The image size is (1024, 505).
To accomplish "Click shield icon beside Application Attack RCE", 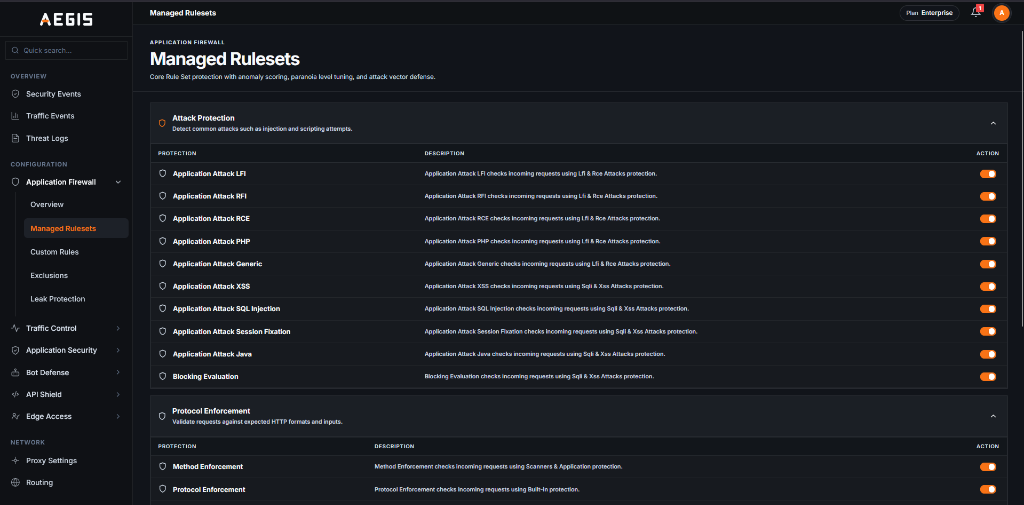I will coord(163,218).
